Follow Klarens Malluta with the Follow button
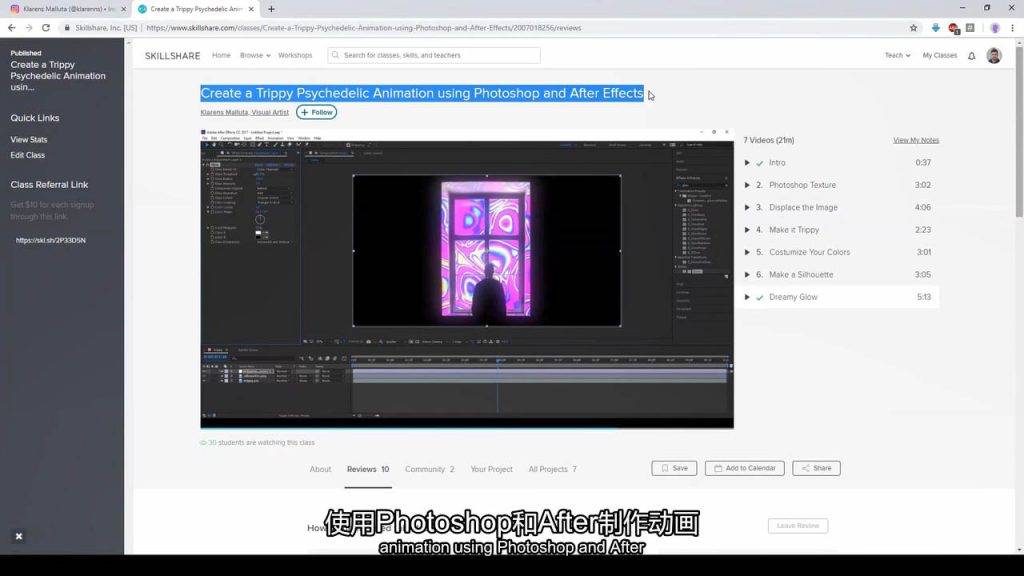Image resolution: width=1024 pixels, height=576 pixels. 317,112
